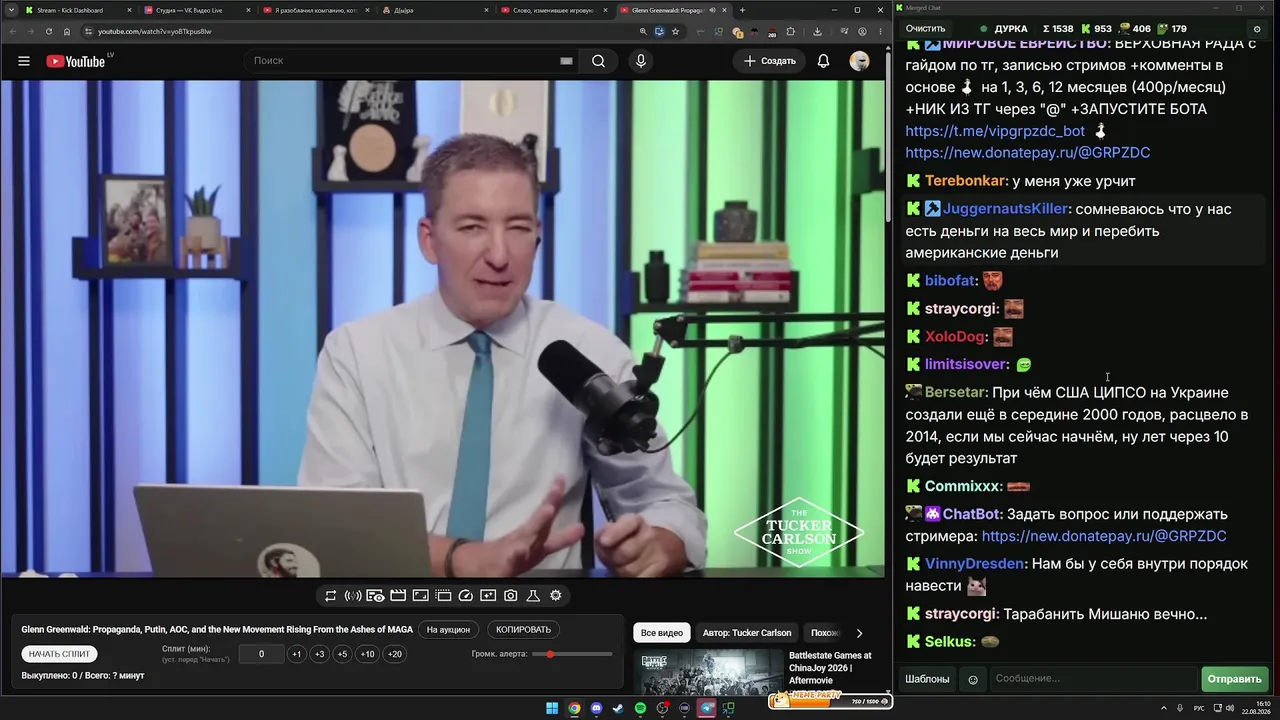This screenshot has width=1280, height=720.
Task: Click username JuggernautsKiller in chat
Action: click(1005, 209)
